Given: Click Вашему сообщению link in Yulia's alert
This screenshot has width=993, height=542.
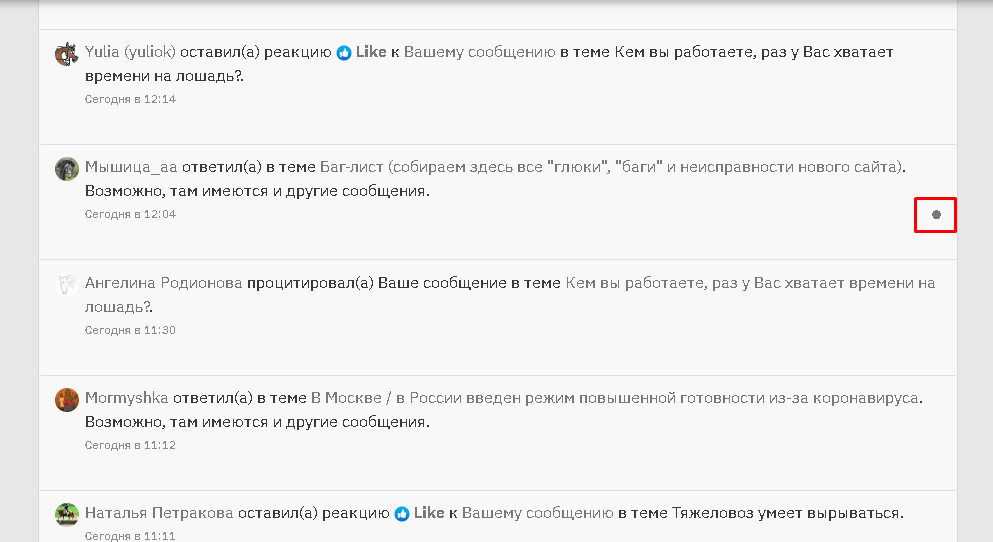Looking at the screenshot, I should (479, 52).
